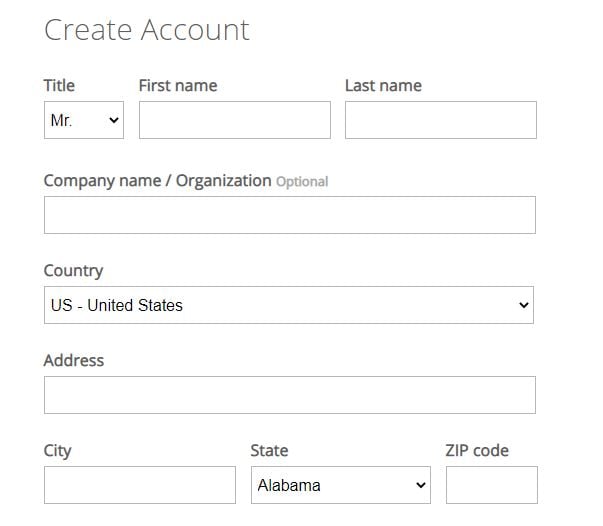Activate the City text box

coord(140,485)
